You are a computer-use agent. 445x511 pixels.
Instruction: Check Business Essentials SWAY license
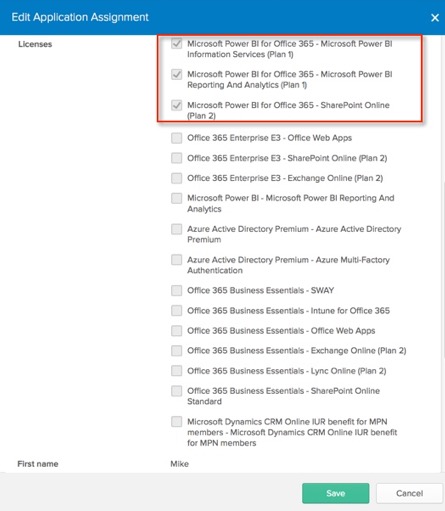177,290
